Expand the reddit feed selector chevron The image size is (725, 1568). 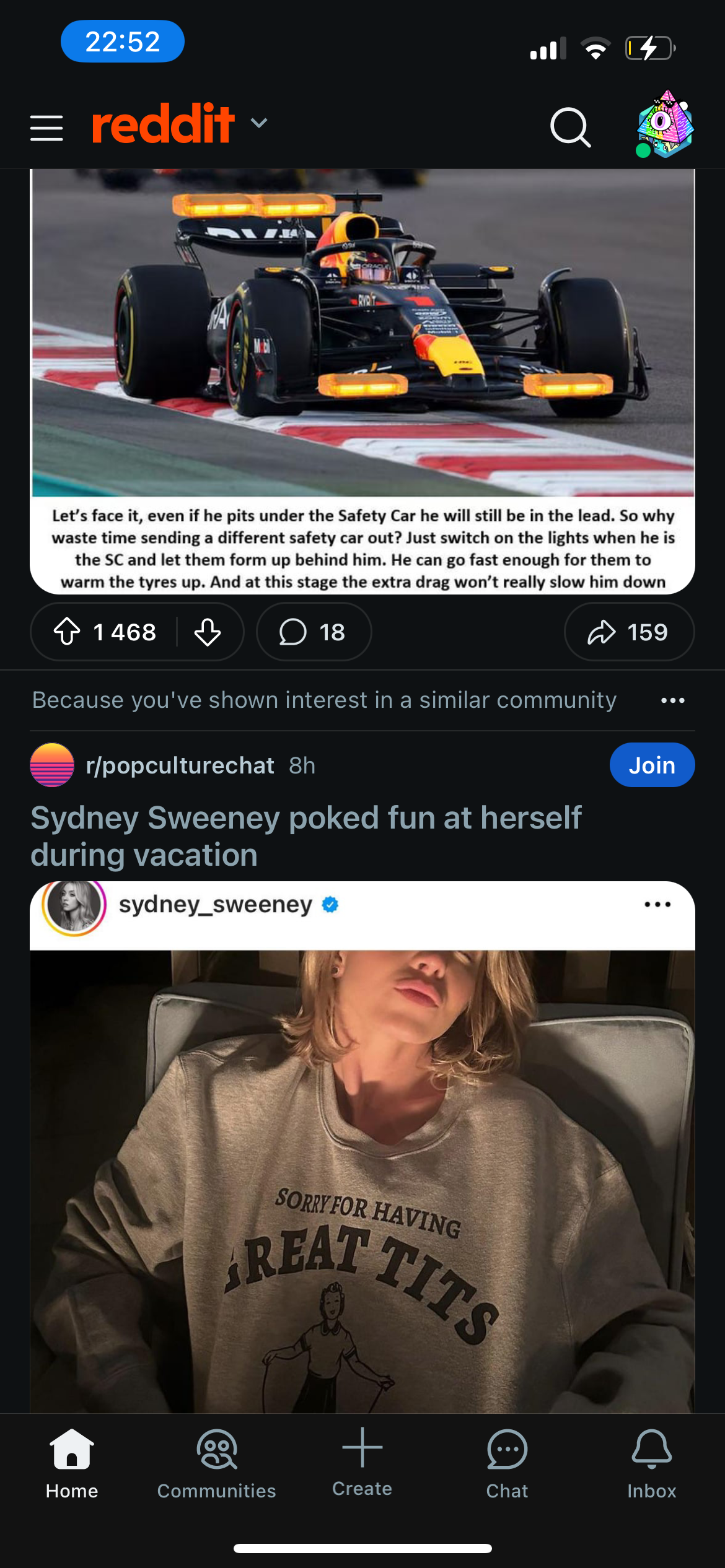coord(259,123)
